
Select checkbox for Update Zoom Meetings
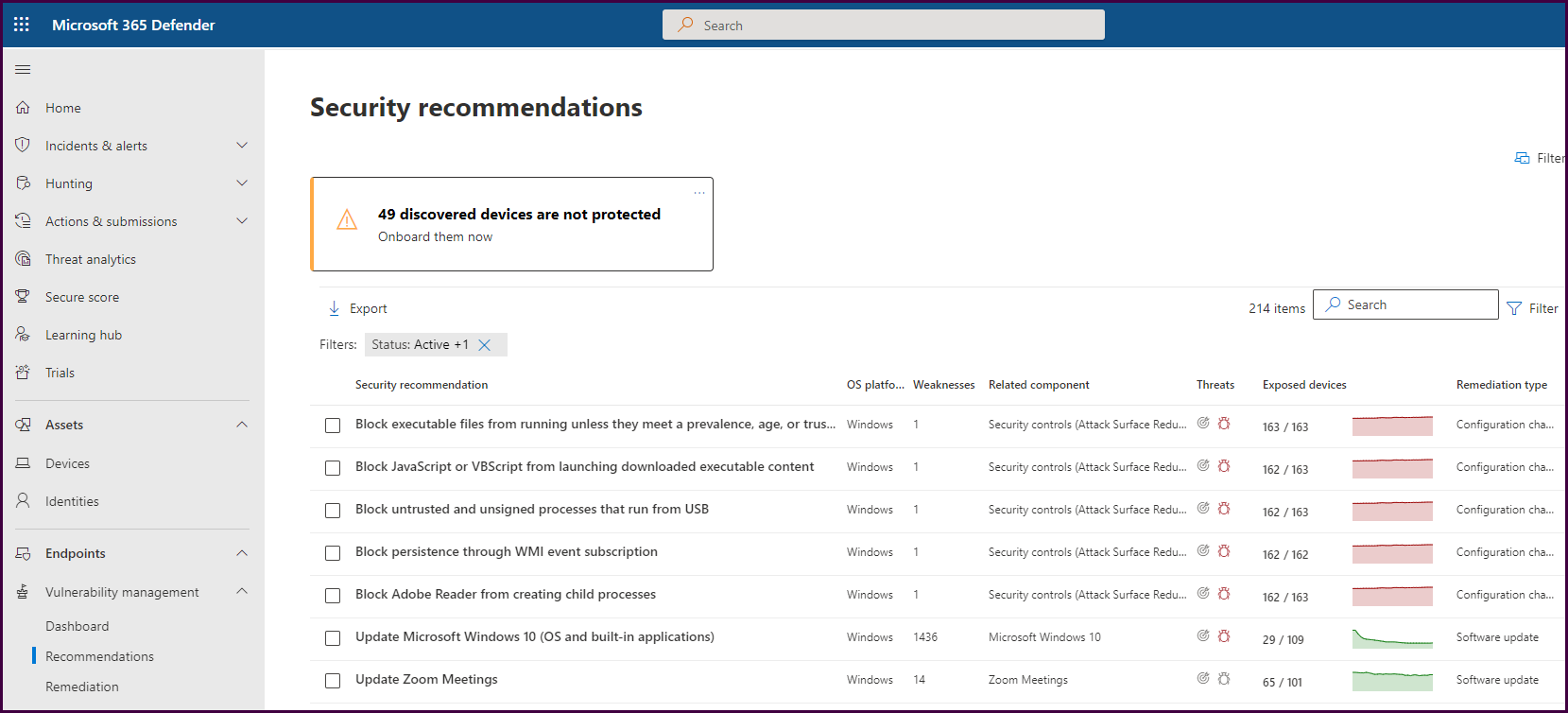(333, 681)
